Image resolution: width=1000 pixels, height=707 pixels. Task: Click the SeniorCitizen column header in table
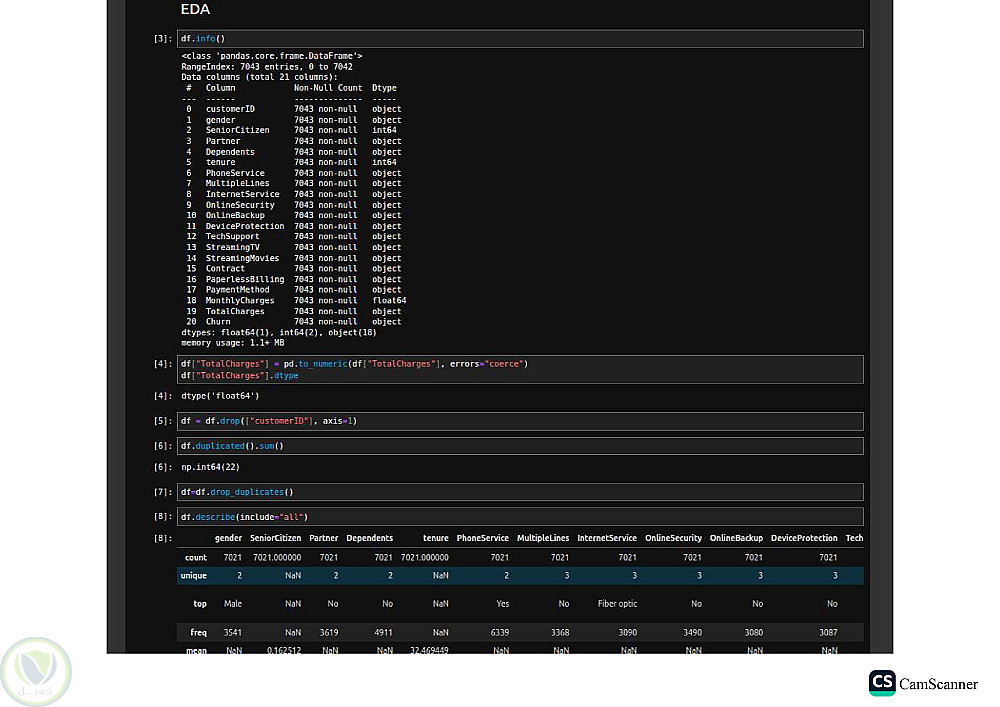276,538
